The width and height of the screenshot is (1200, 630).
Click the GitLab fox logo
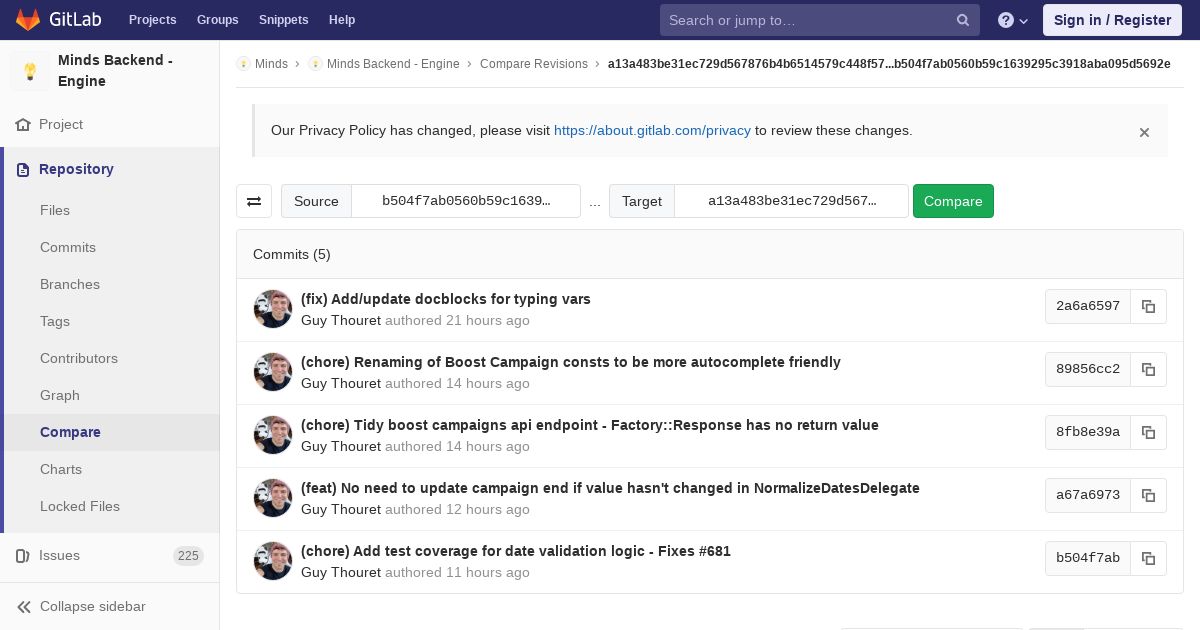[x=28, y=20]
